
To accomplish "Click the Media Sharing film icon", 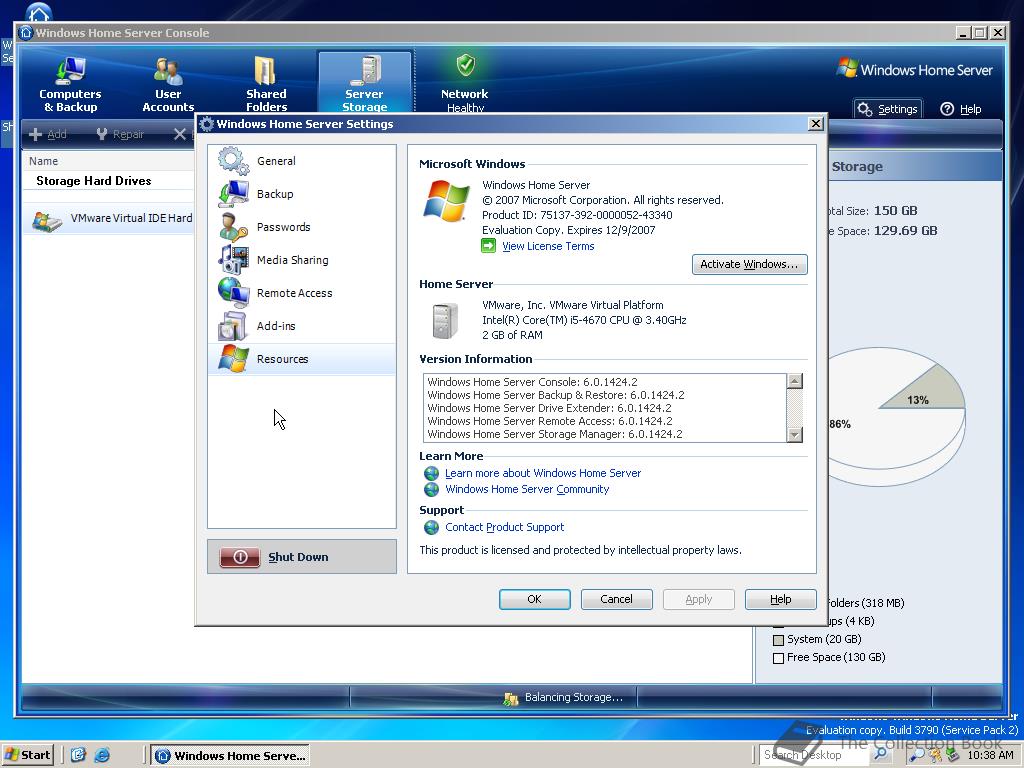I will (x=233, y=260).
